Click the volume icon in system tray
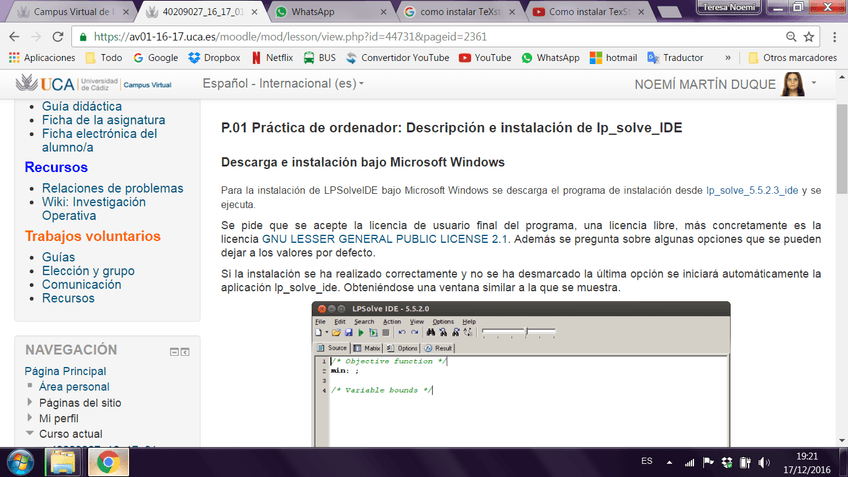Screen dimensions: 848x477 coord(765,461)
